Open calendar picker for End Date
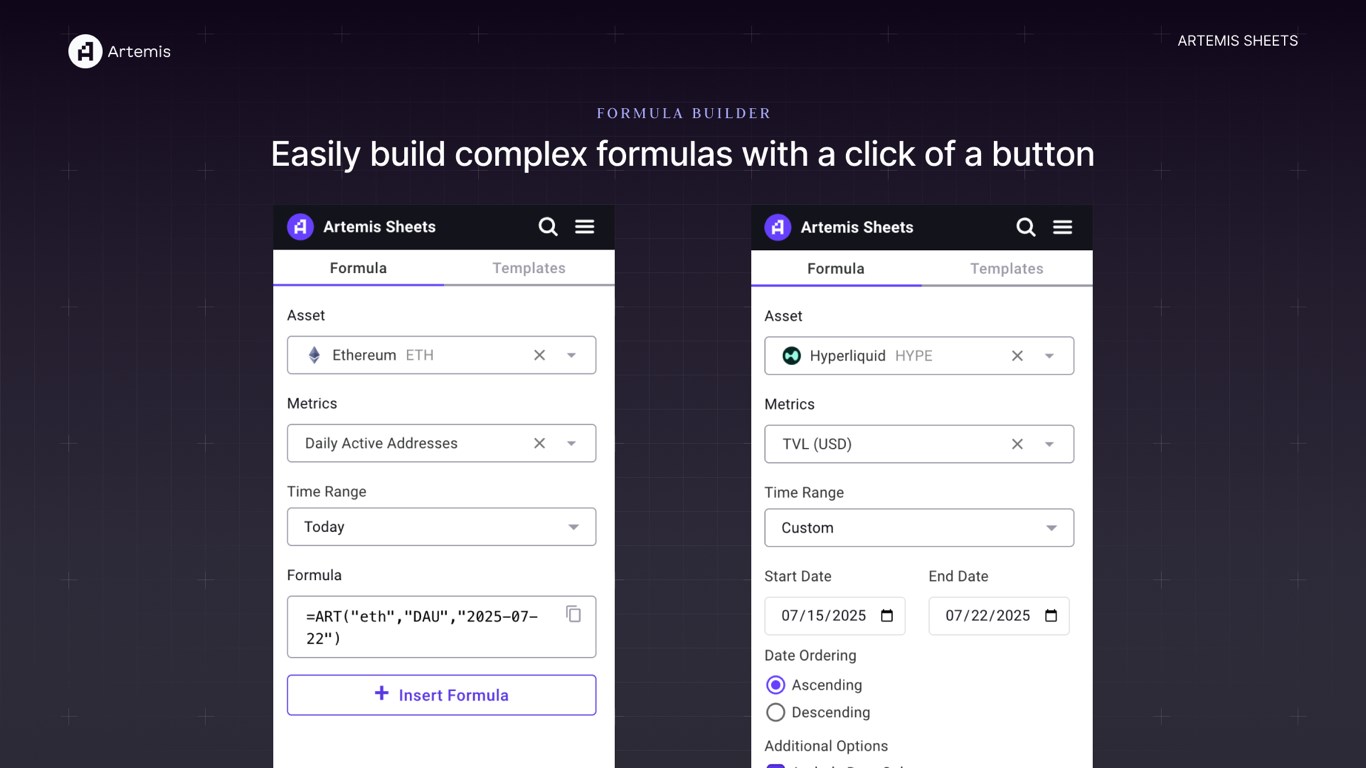The width and height of the screenshot is (1366, 768). 1051,616
